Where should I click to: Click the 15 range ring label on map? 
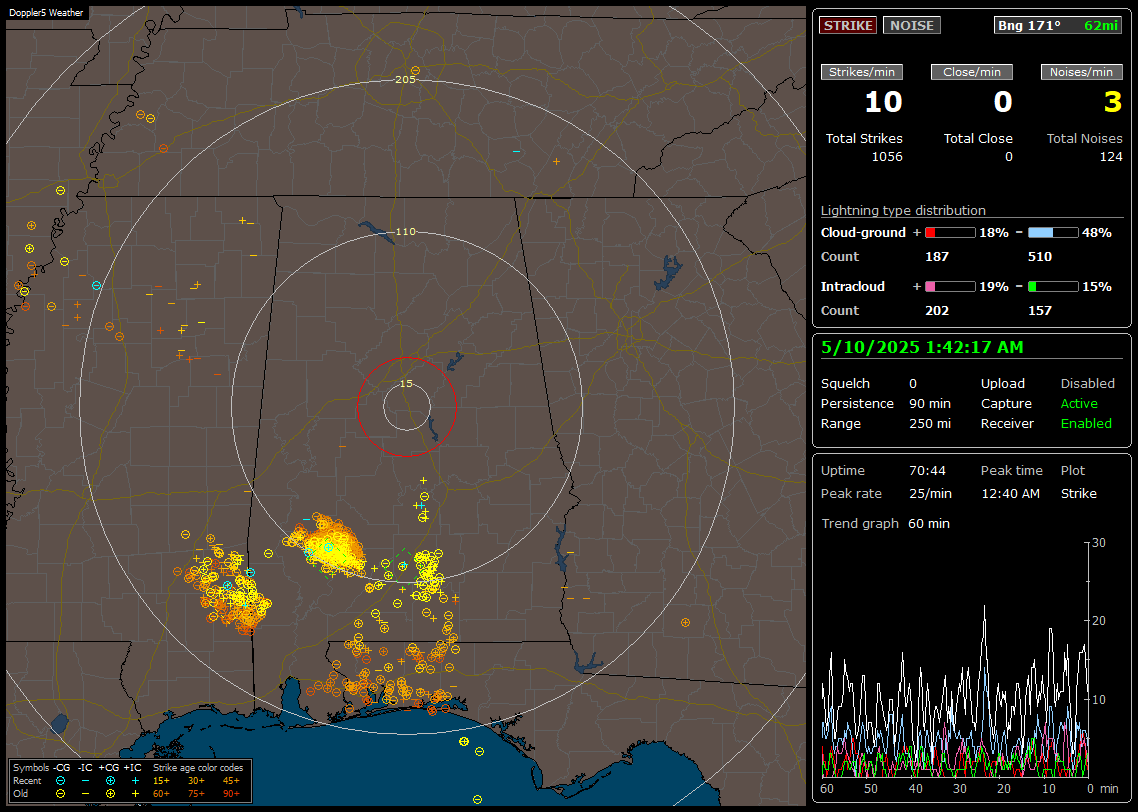(x=406, y=384)
